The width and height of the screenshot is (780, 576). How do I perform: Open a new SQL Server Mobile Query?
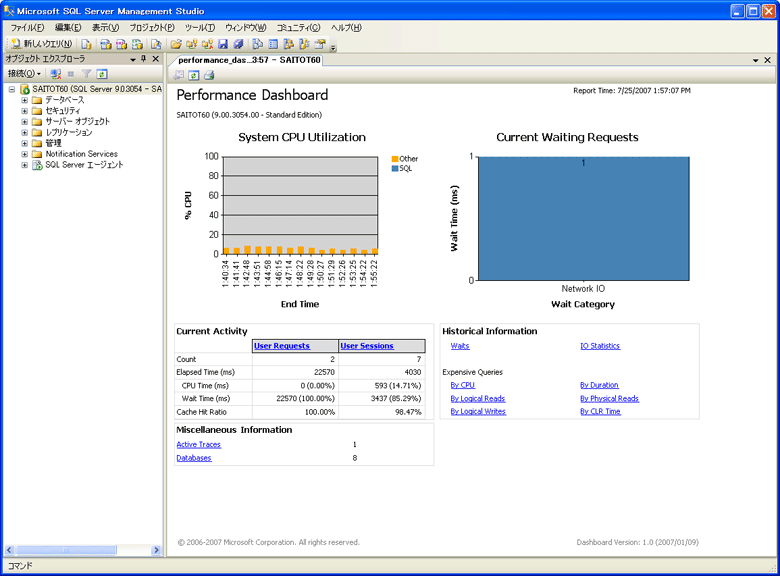156,44
